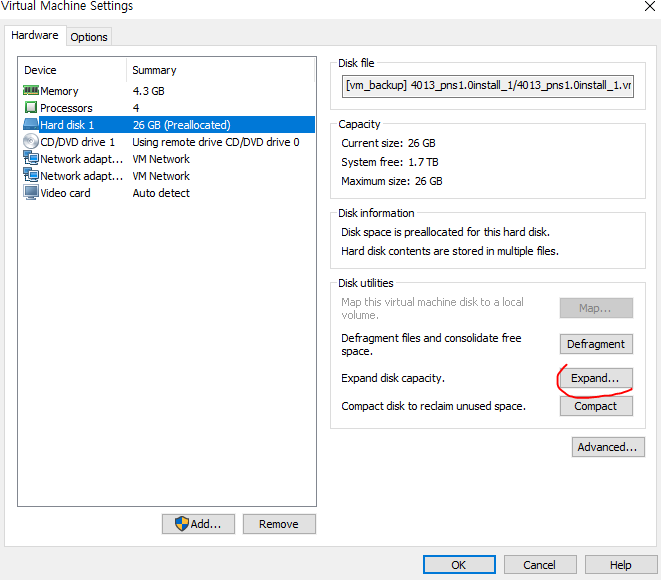Click 'Hard disk contents are stored' text
Image resolution: width=661 pixels, height=580 pixels.
(x=450, y=251)
